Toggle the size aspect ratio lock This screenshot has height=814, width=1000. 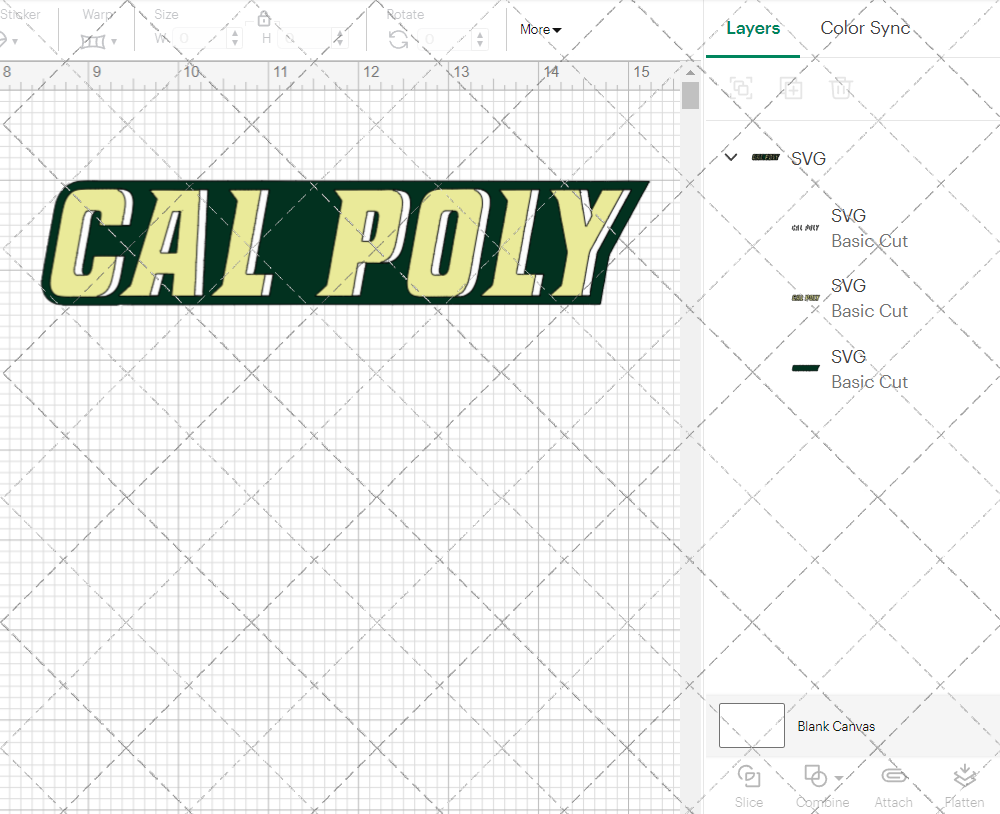(x=263, y=18)
